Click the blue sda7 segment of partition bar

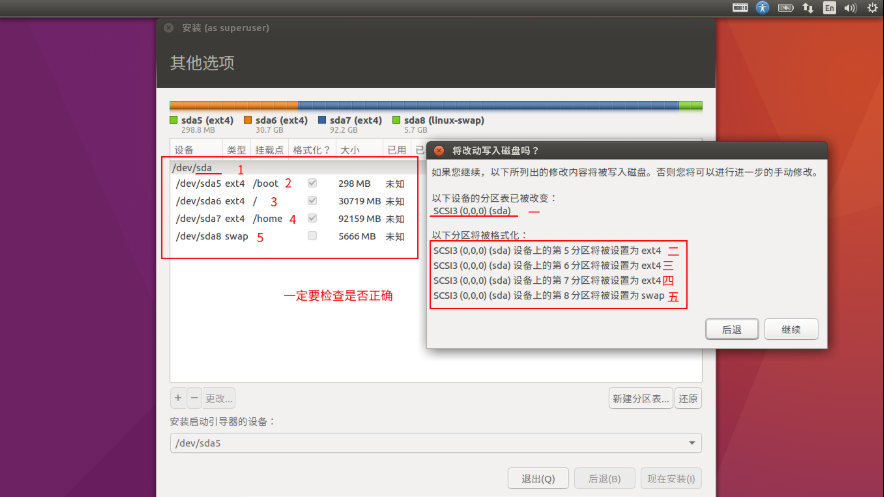[x=488, y=105]
